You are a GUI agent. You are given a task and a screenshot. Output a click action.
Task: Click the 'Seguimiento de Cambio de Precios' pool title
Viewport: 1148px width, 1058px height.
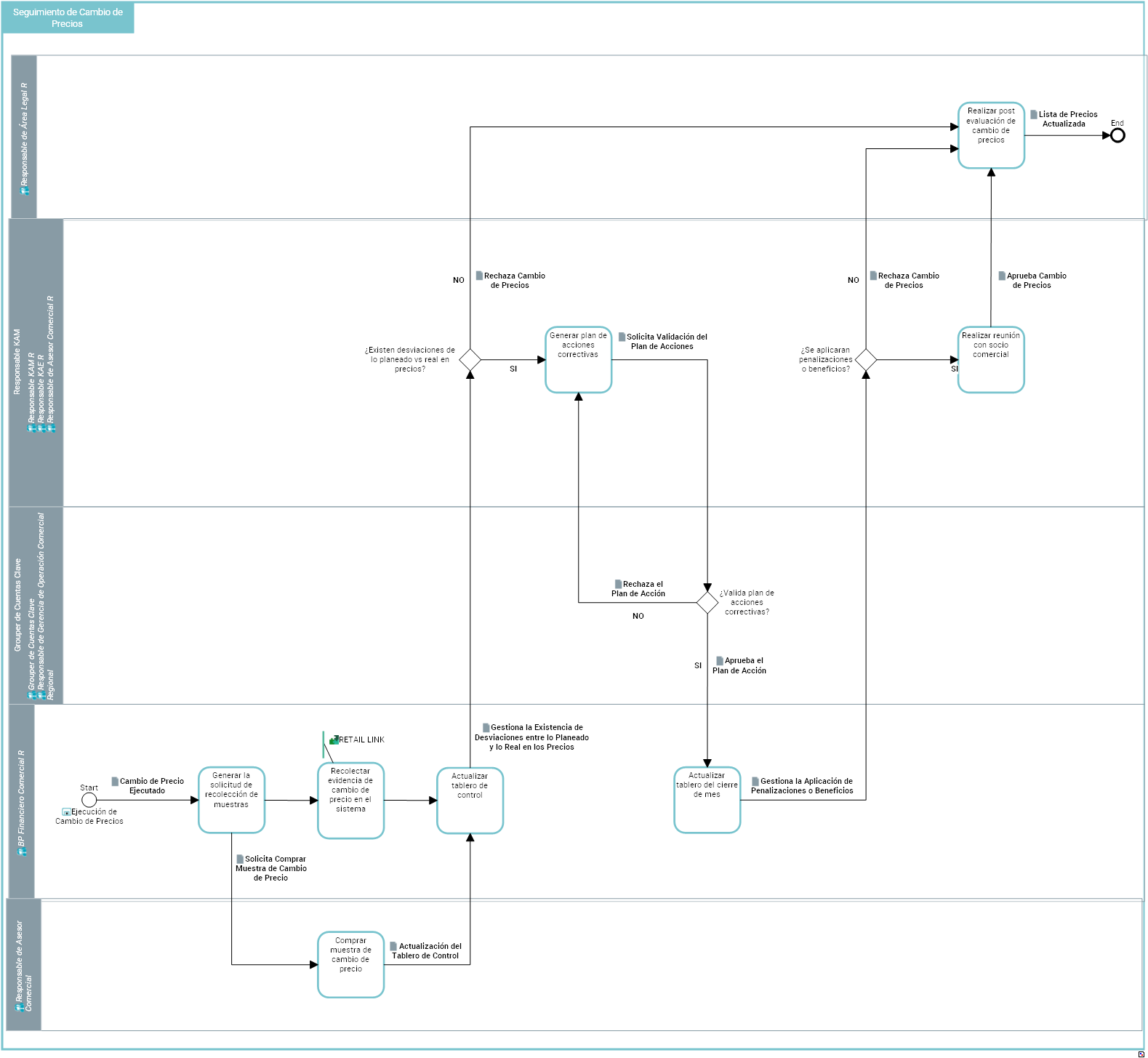coord(68,18)
